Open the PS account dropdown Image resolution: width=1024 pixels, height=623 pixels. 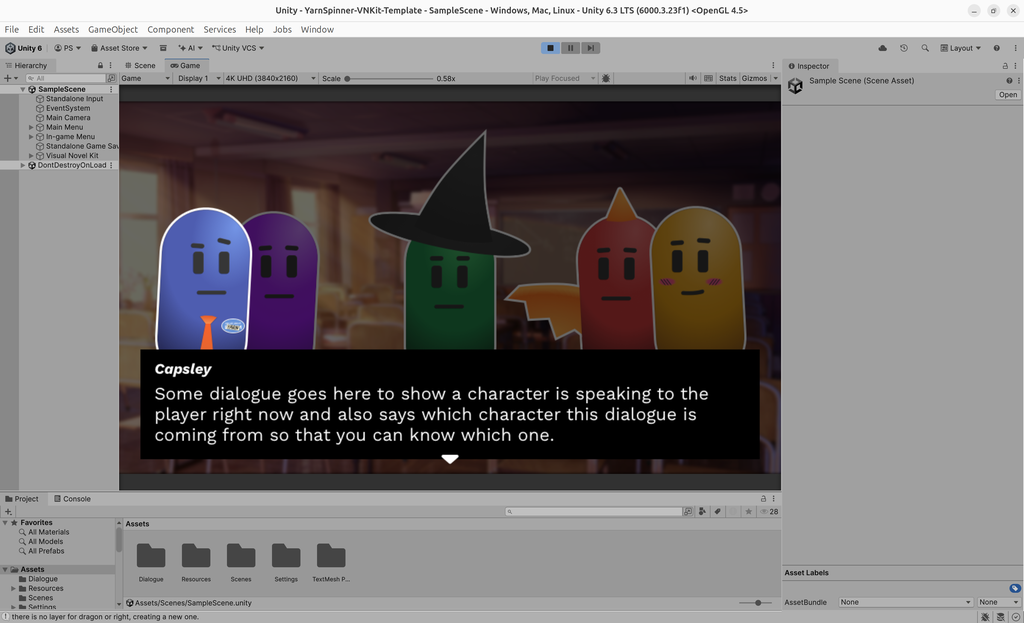[68, 48]
